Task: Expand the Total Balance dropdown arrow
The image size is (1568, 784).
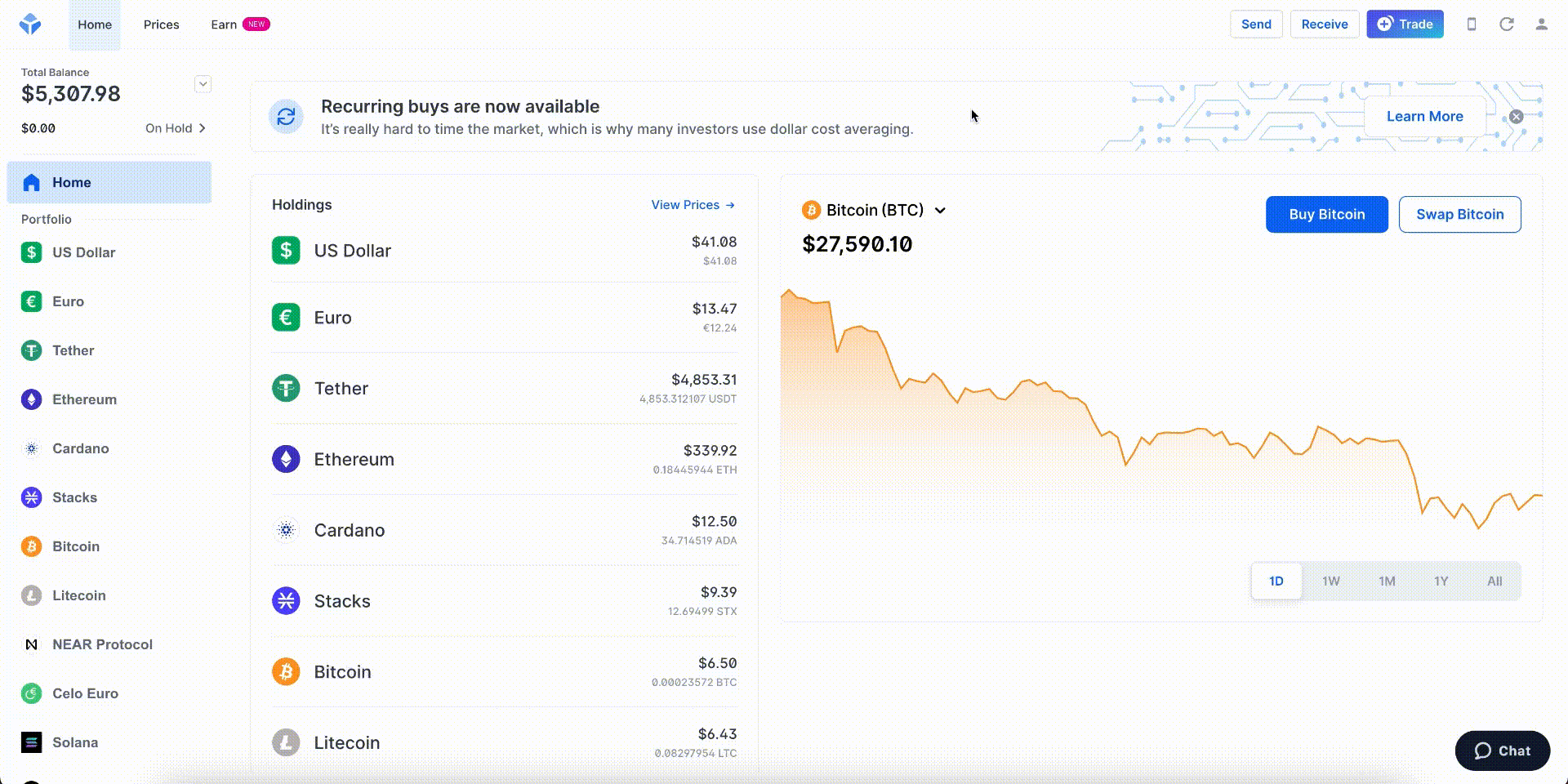Action: point(203,84)
